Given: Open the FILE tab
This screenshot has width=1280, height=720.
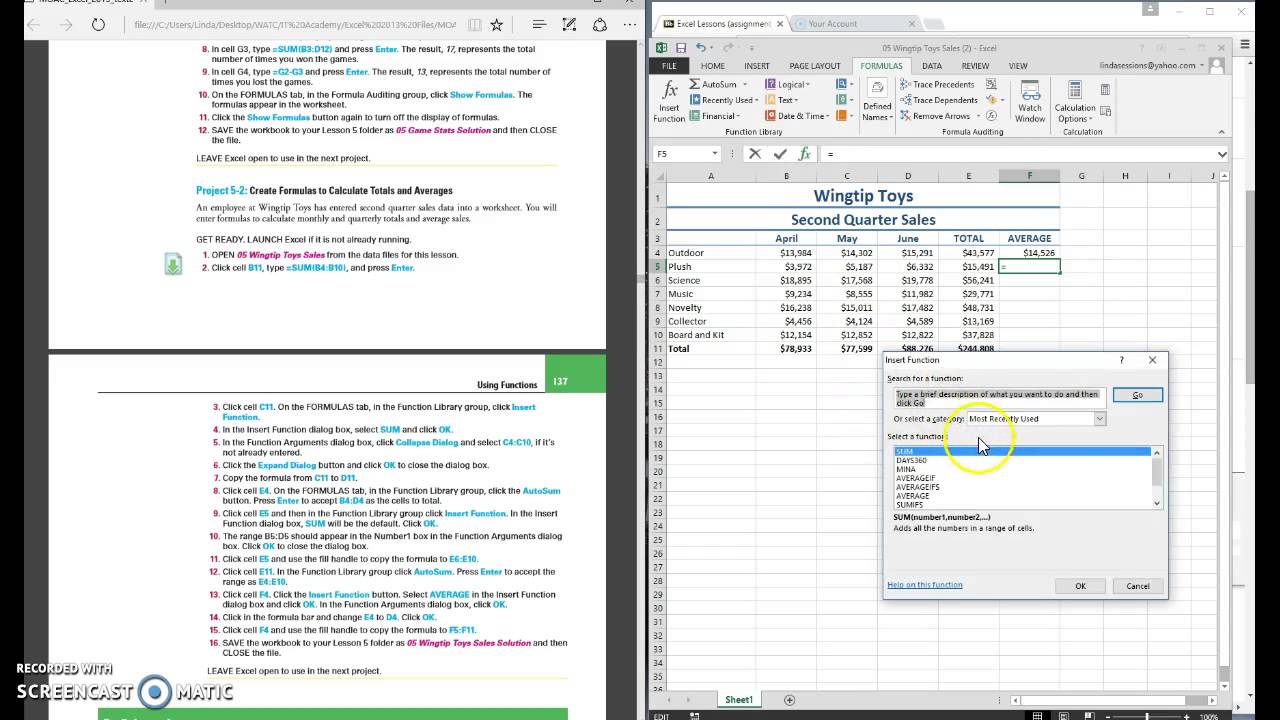Looking at the screenshot, I should 669,66.
